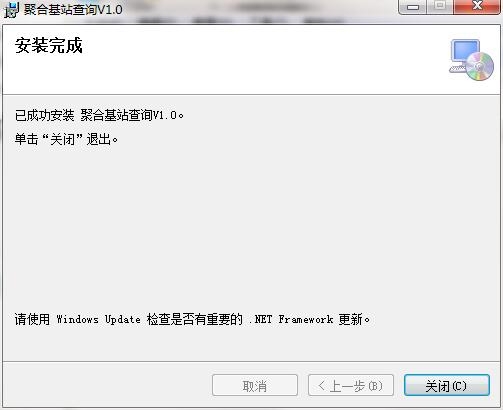503x410 pixels.
Task: Click the .NET Framework 更新 phrase
Action: [x=309, y=319]
